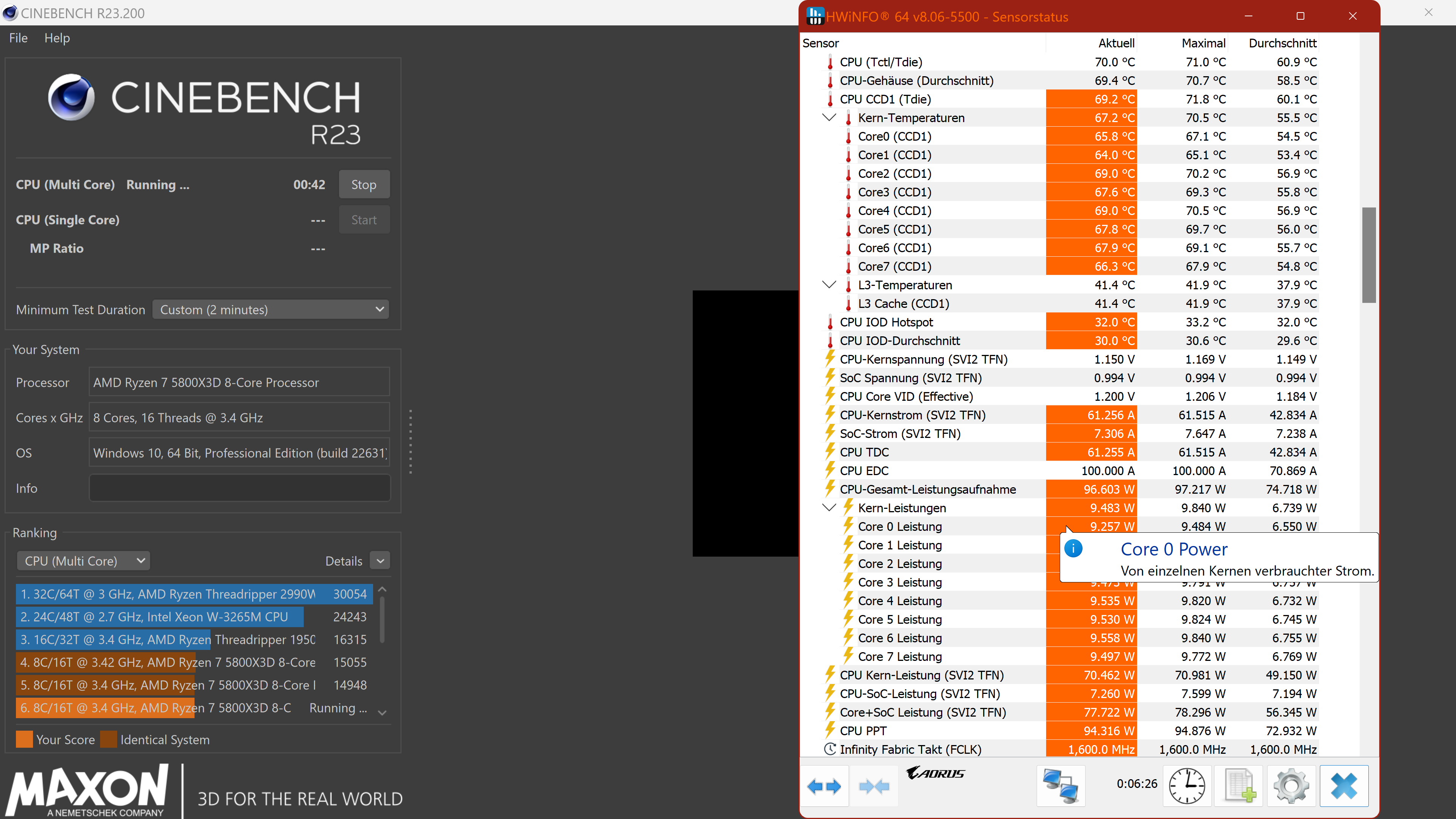Click the HWiNFO app icon in title bar
This screenshot has width=1456, height=819.
(814, 16)
